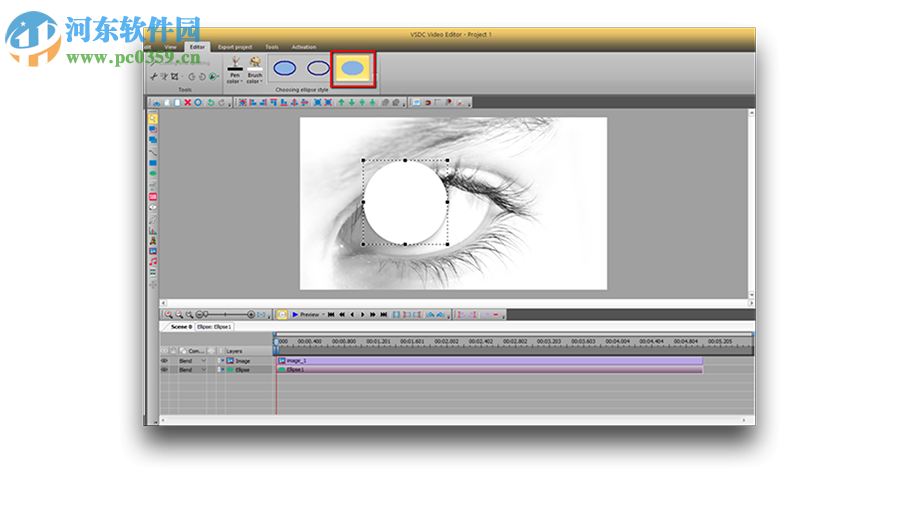Jump to start of timeline
Image resolution: width=900 pixels, height=506 pixels.
click(331, 314)
